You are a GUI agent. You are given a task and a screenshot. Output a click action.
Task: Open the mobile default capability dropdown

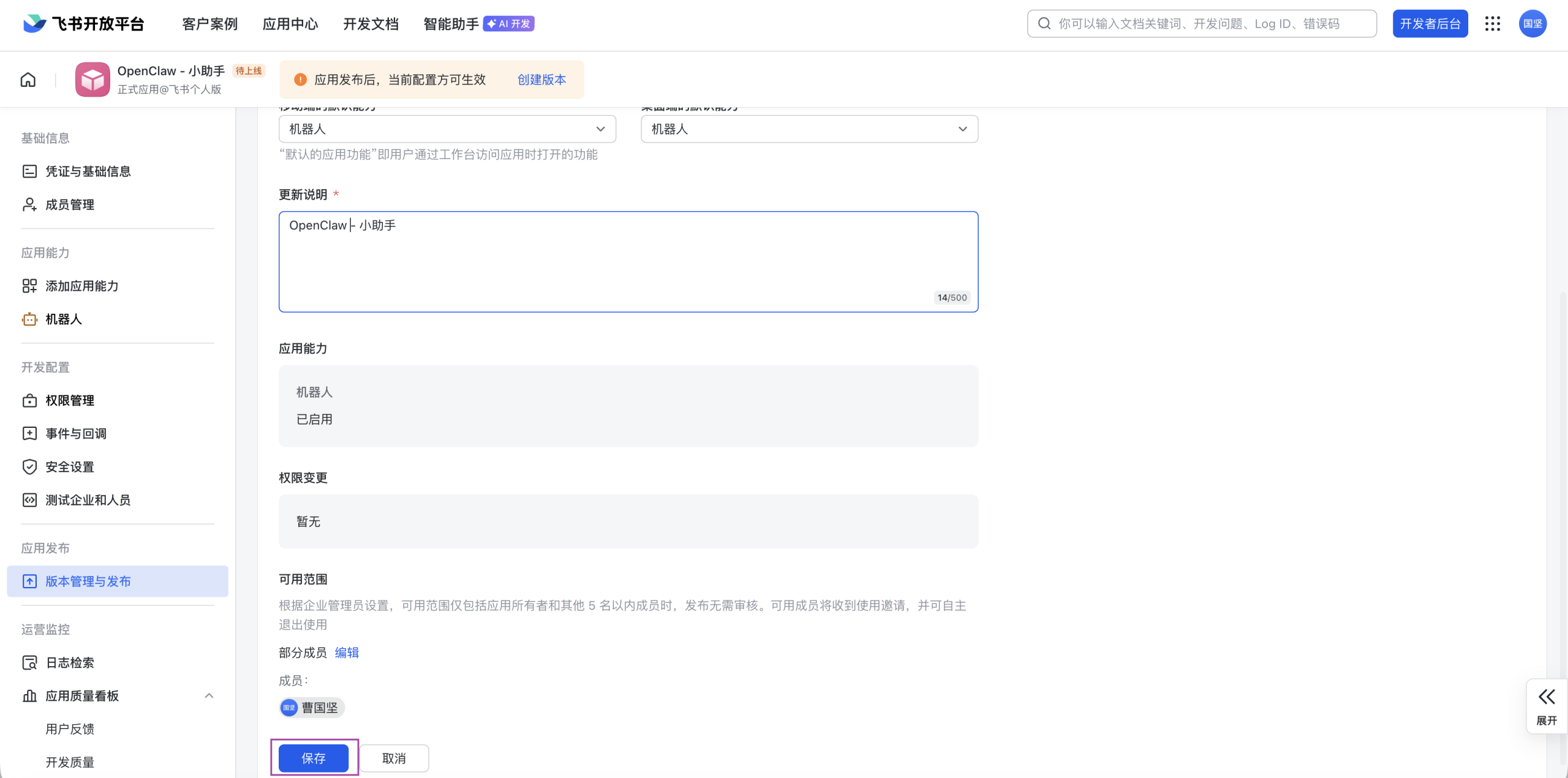[x=598, y=129]
